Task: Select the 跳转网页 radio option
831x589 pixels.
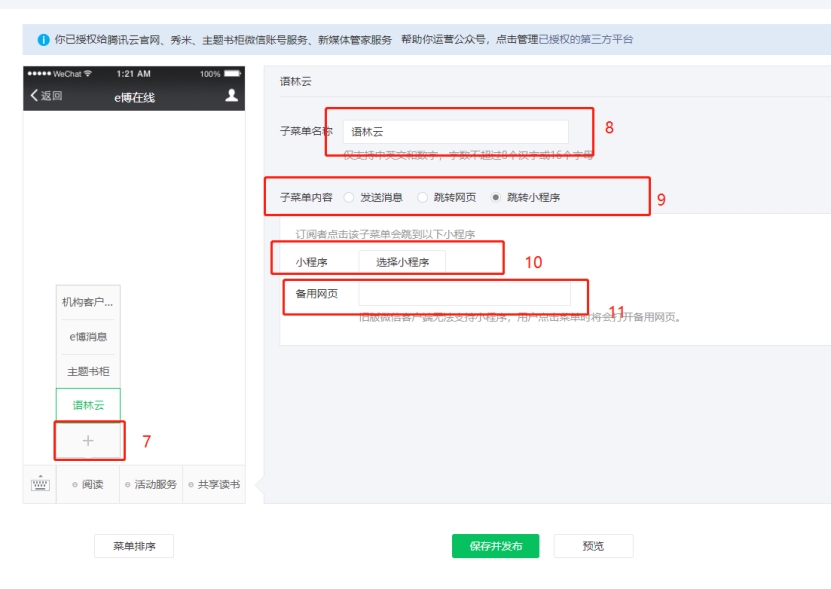Action: (x=423, y=197)
